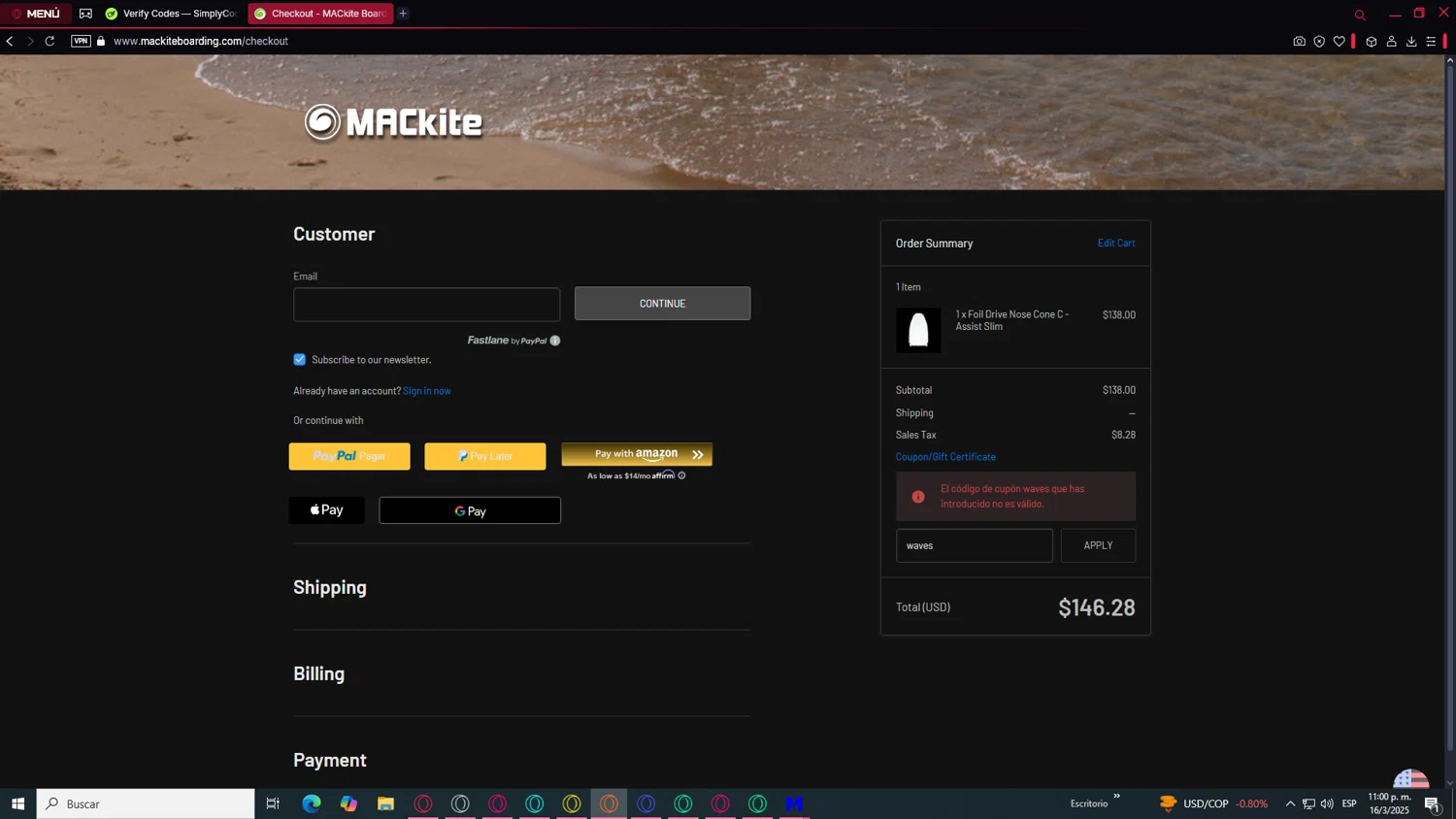The height and width of the screenshot is (819, 1456).
Task: Click the site security lock icon
Action: coord(101,41)
